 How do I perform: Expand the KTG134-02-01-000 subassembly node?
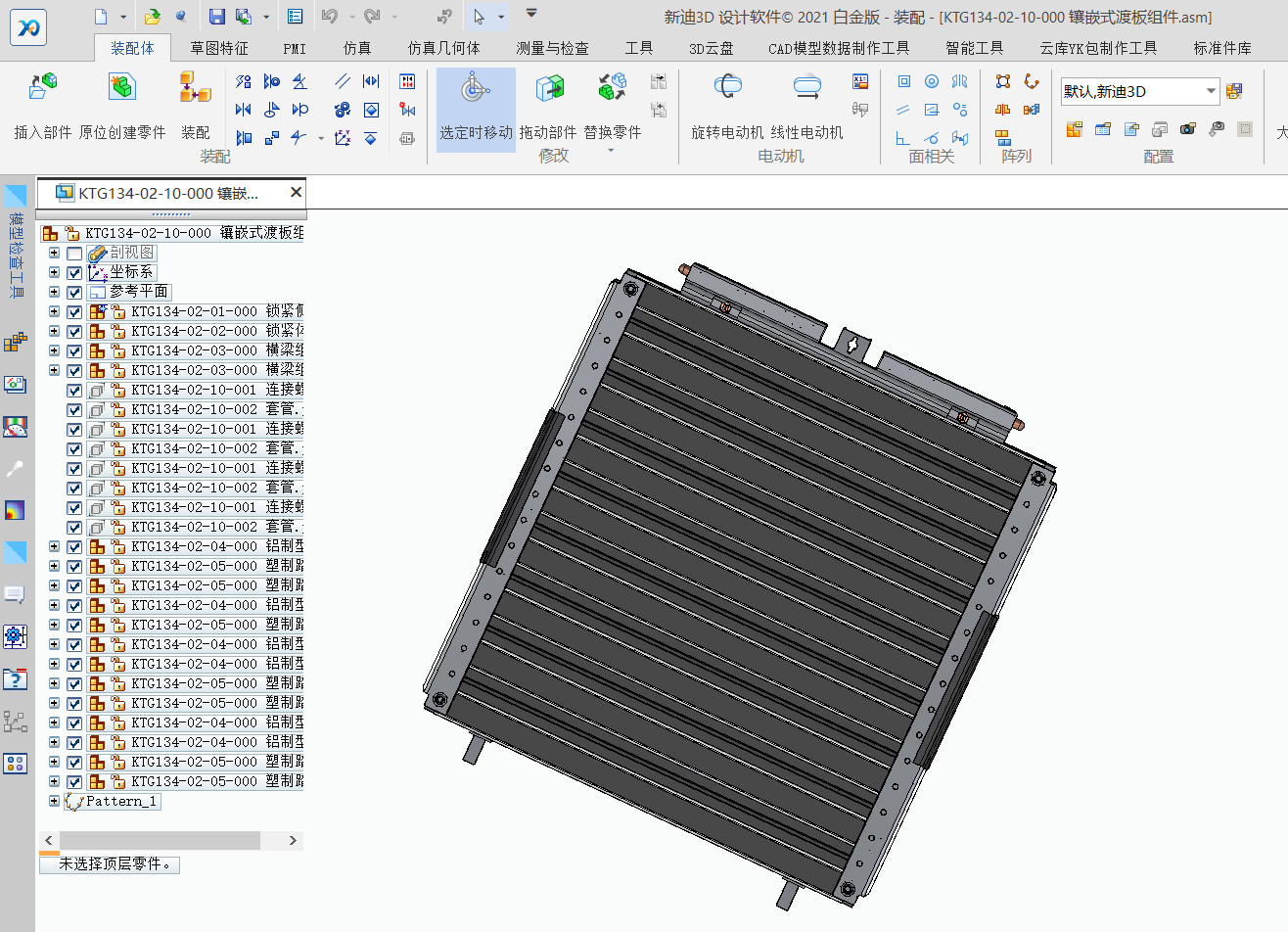[54, 311]
